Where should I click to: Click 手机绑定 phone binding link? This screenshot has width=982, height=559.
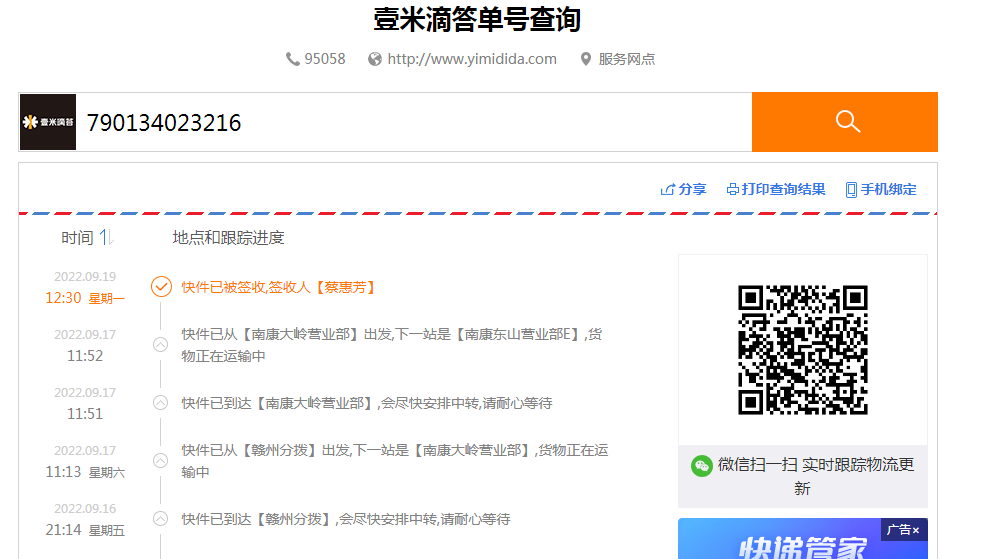click(888, 189)
